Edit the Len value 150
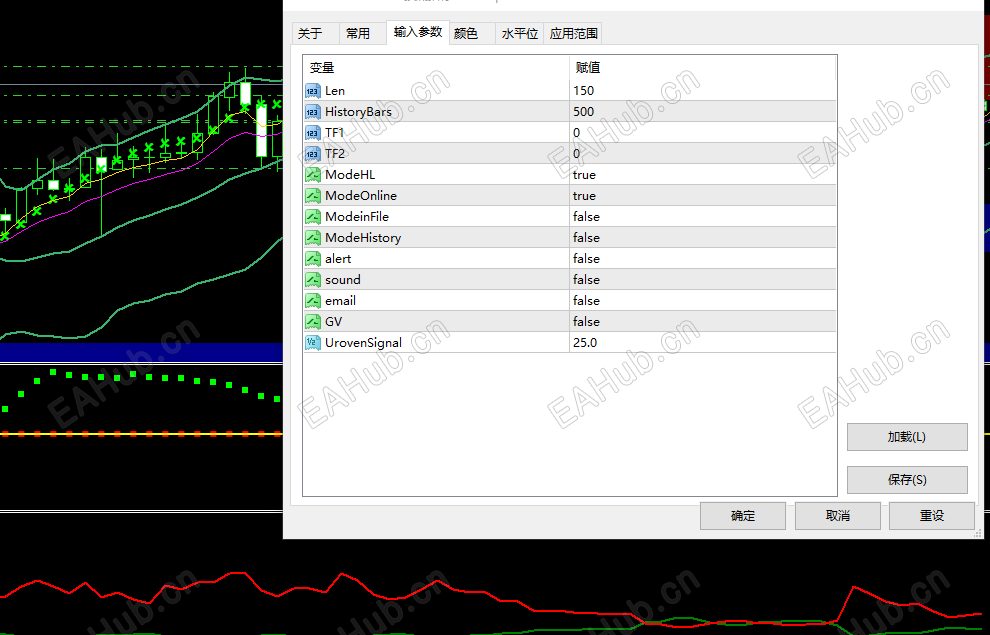The width and height of the screenshot is (990, 635). [703, 91]
